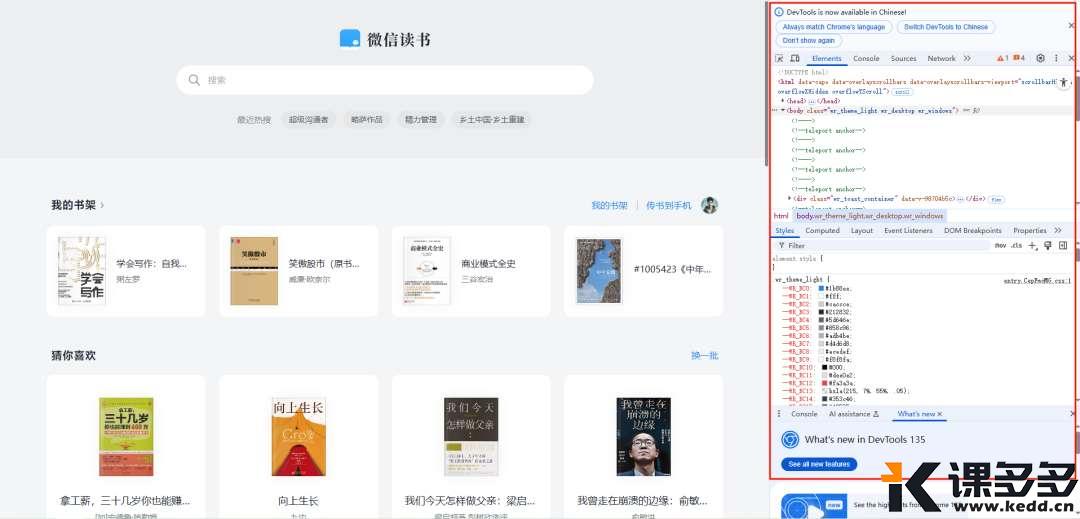The image size is (1080, 519).
Task: Open the drawer Console tab
Action: (x=804, y=414)
